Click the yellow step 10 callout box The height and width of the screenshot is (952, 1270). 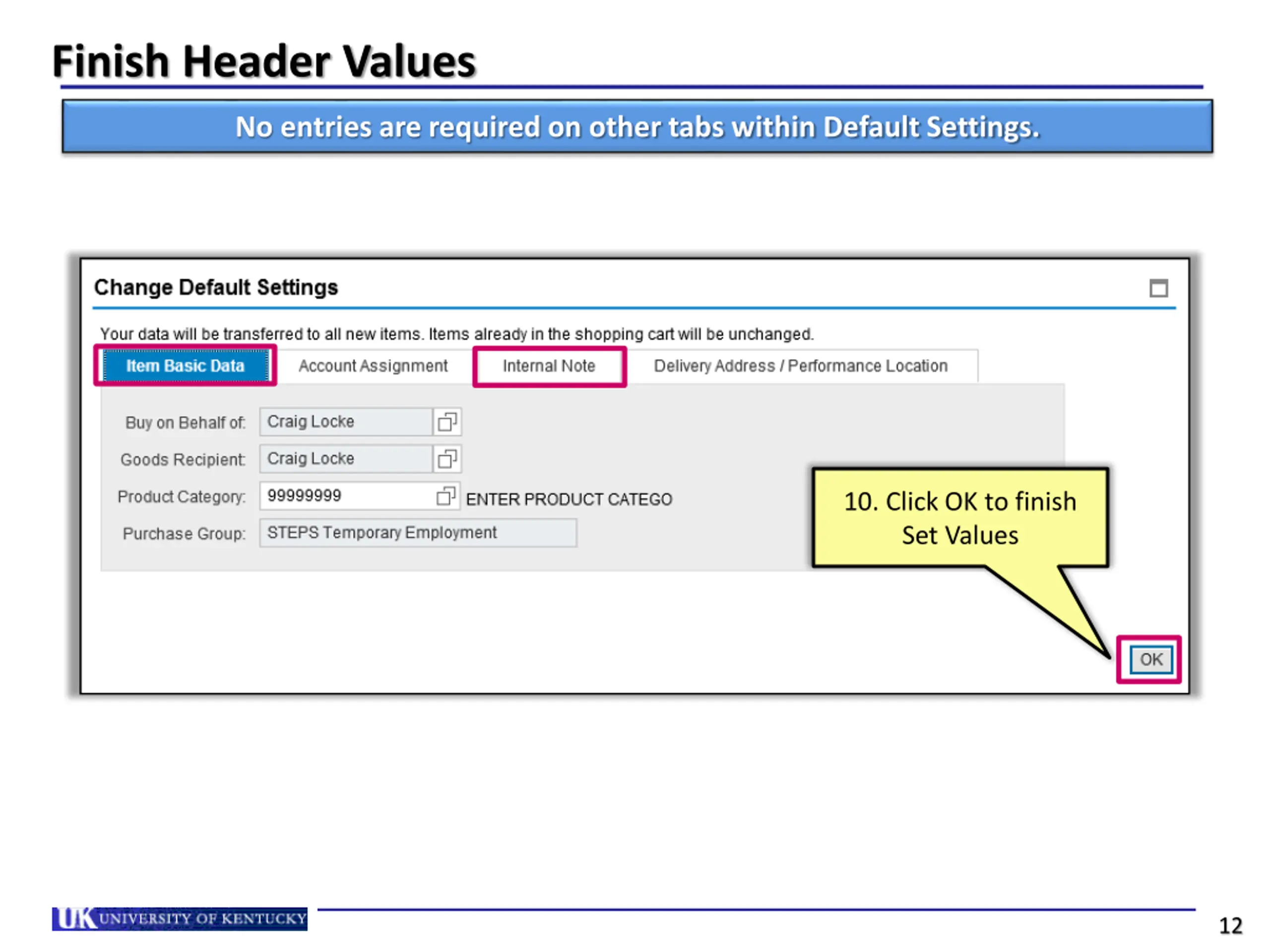(959, 518)
